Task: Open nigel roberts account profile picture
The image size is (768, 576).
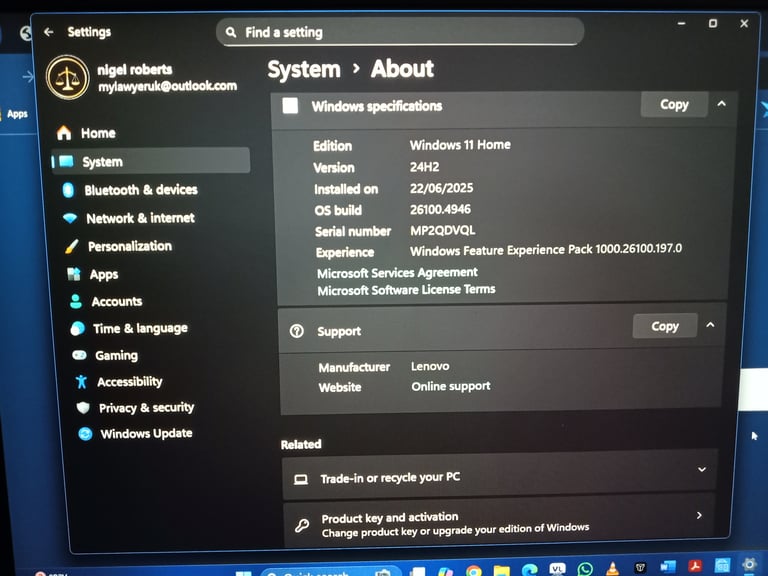Action: pos(68,77)
